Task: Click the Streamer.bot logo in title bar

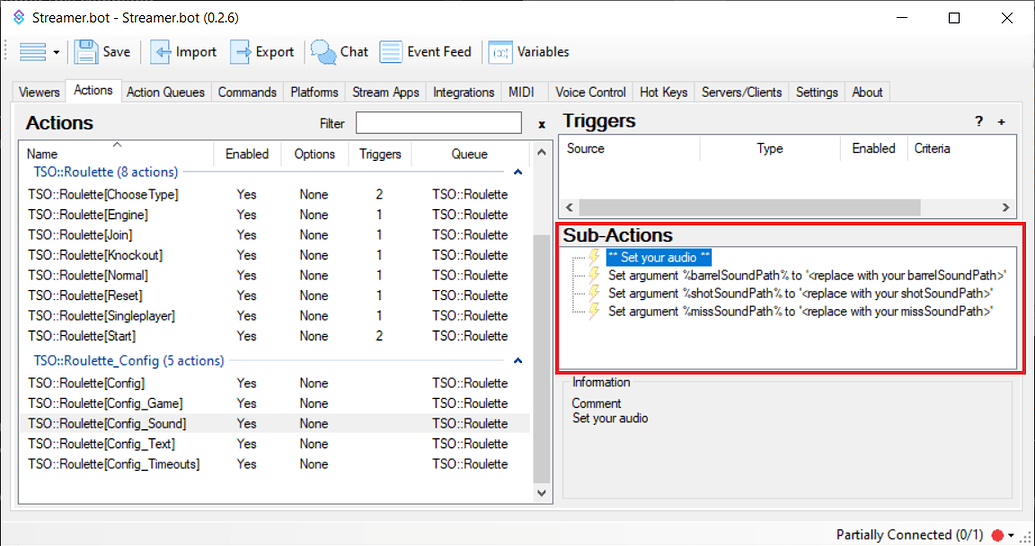Action: (x=18, y=18)
